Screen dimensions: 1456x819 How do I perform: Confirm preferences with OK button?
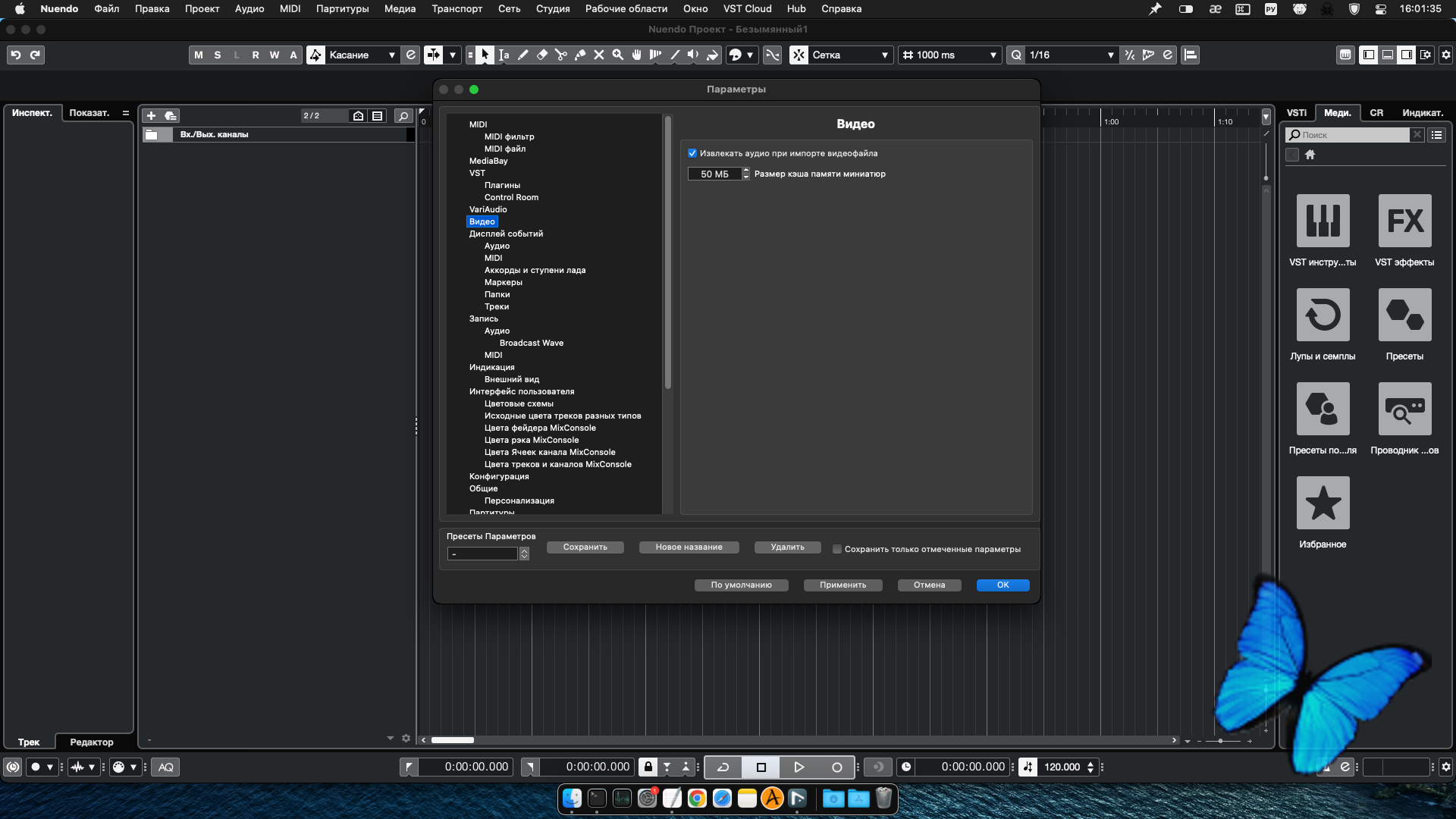pyautogui.click(x=1003, y=585)
